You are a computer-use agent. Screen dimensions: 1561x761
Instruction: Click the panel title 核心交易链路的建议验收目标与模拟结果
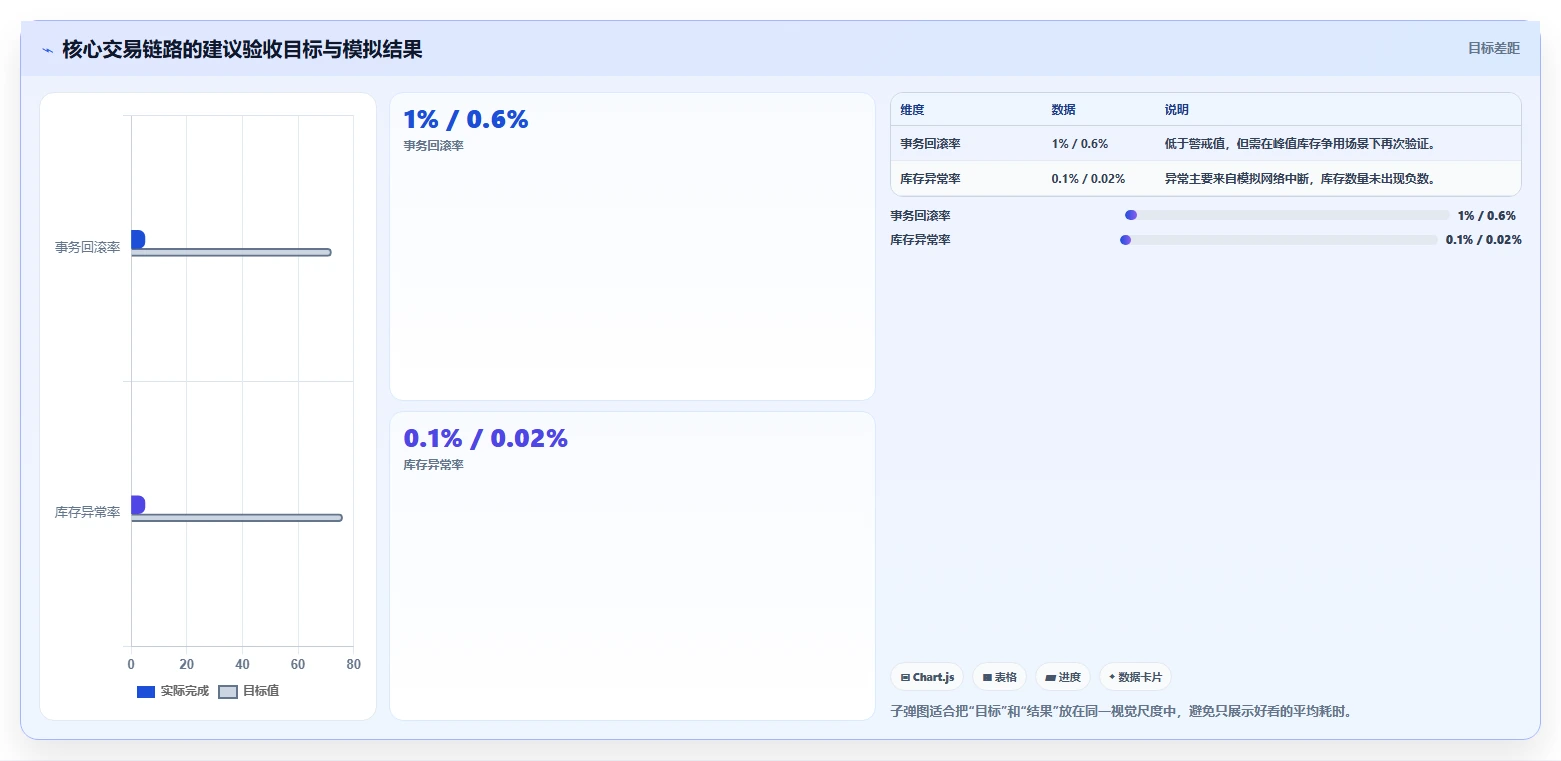point(242,49)
